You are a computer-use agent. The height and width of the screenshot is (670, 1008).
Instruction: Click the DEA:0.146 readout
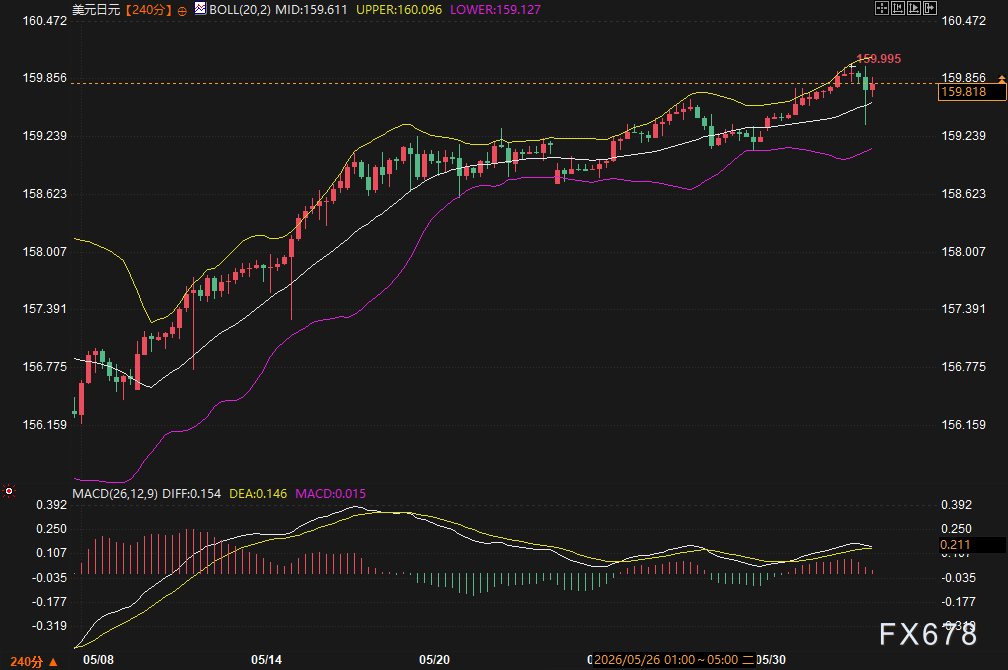click(x=258, y=493)
